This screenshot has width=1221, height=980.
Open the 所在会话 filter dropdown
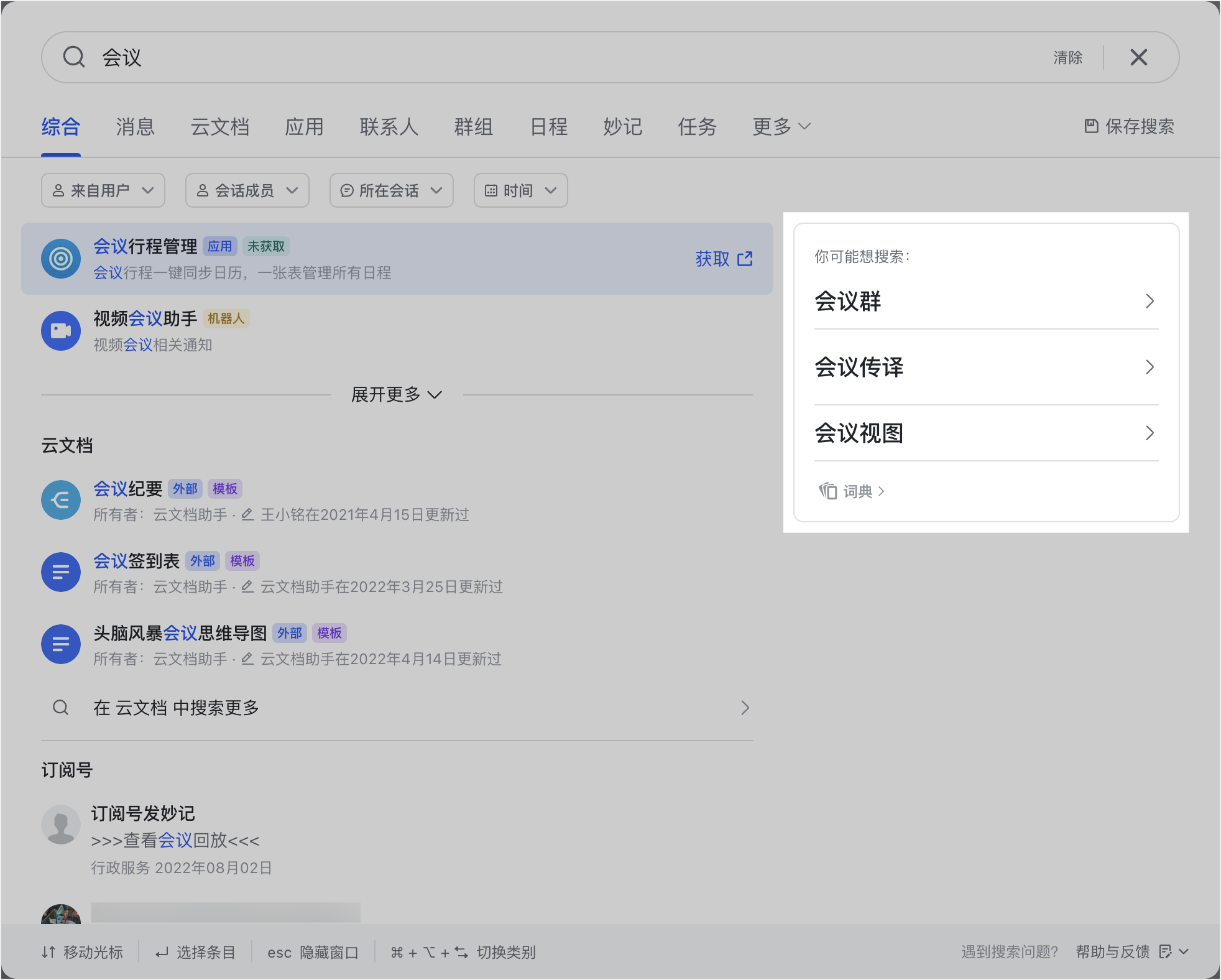click(392, 190)
